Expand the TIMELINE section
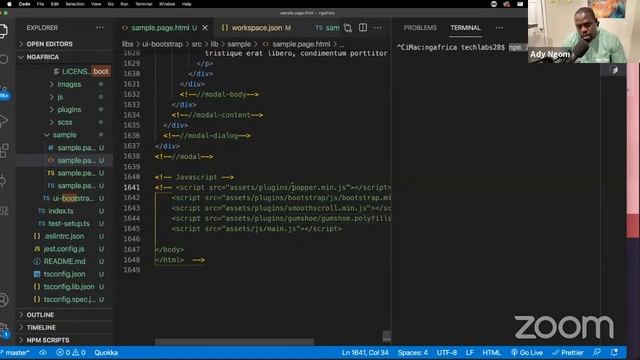Viewport: 640px width, 360px height. 41,327
